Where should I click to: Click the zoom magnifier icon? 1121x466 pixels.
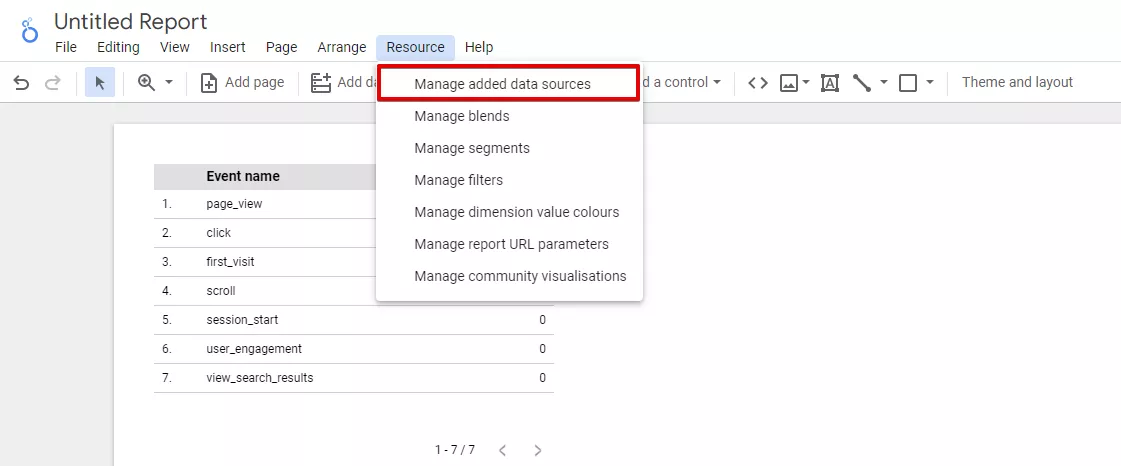click(x=147, y=83)
